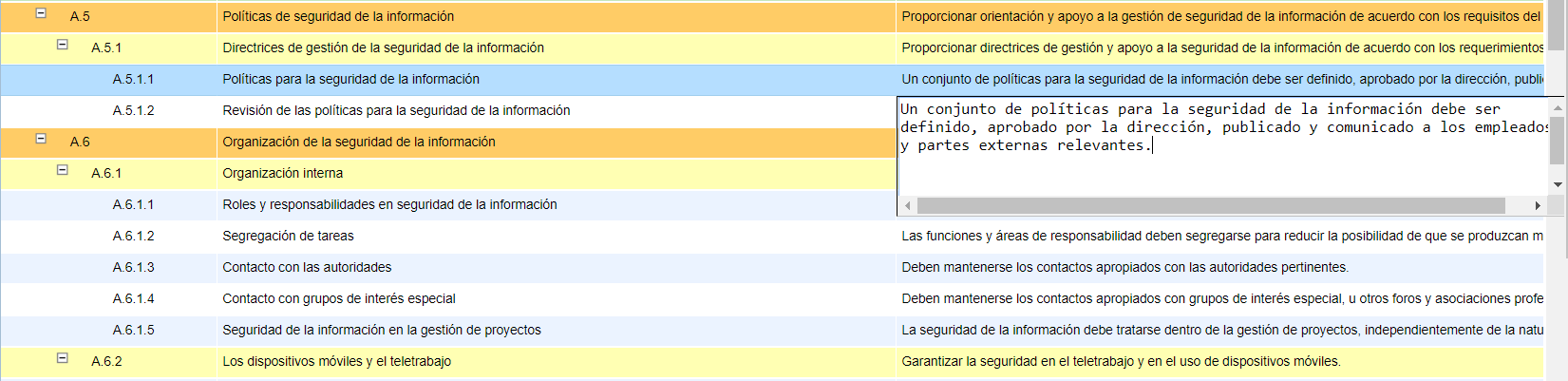Click the text editor's horizontal scroll right arrow

coord(1537,206)
